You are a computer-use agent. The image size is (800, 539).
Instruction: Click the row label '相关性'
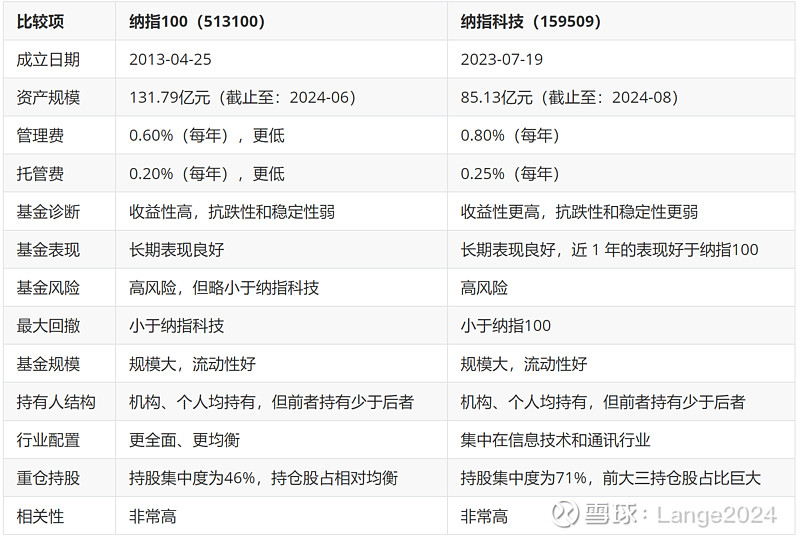coord(40,517)
